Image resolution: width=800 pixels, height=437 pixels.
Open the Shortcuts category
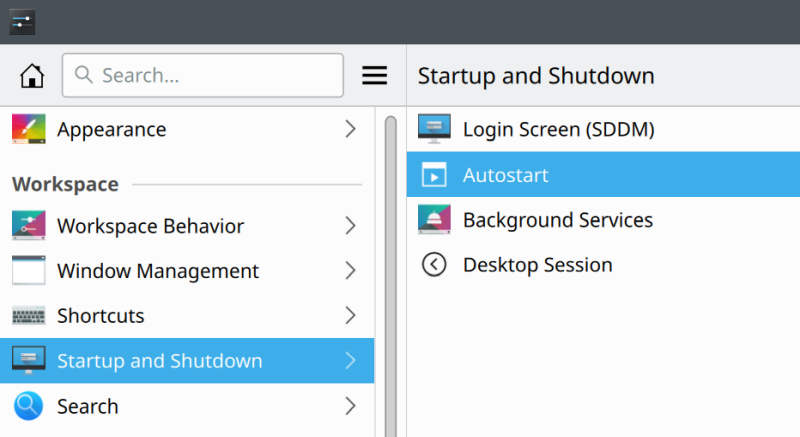[187, 316]
